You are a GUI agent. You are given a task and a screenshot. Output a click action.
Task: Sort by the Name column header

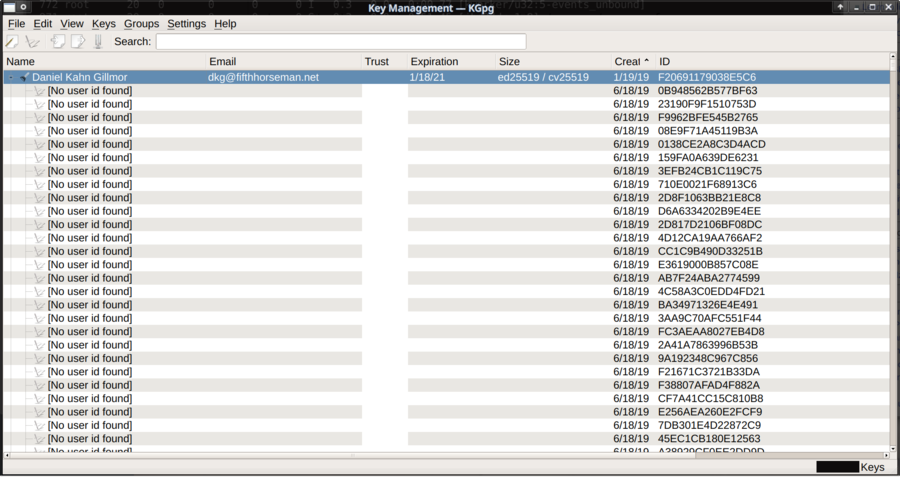point(104,61)
